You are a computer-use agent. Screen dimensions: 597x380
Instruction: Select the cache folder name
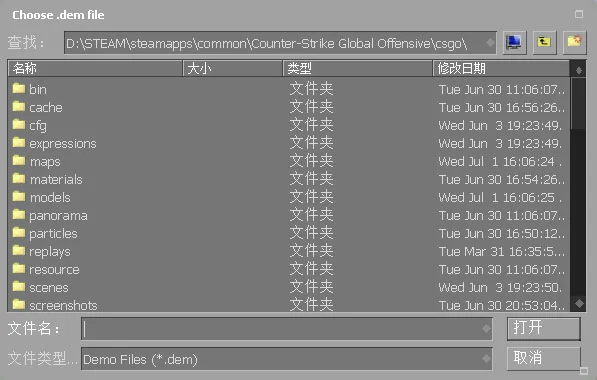pos(46,108)
